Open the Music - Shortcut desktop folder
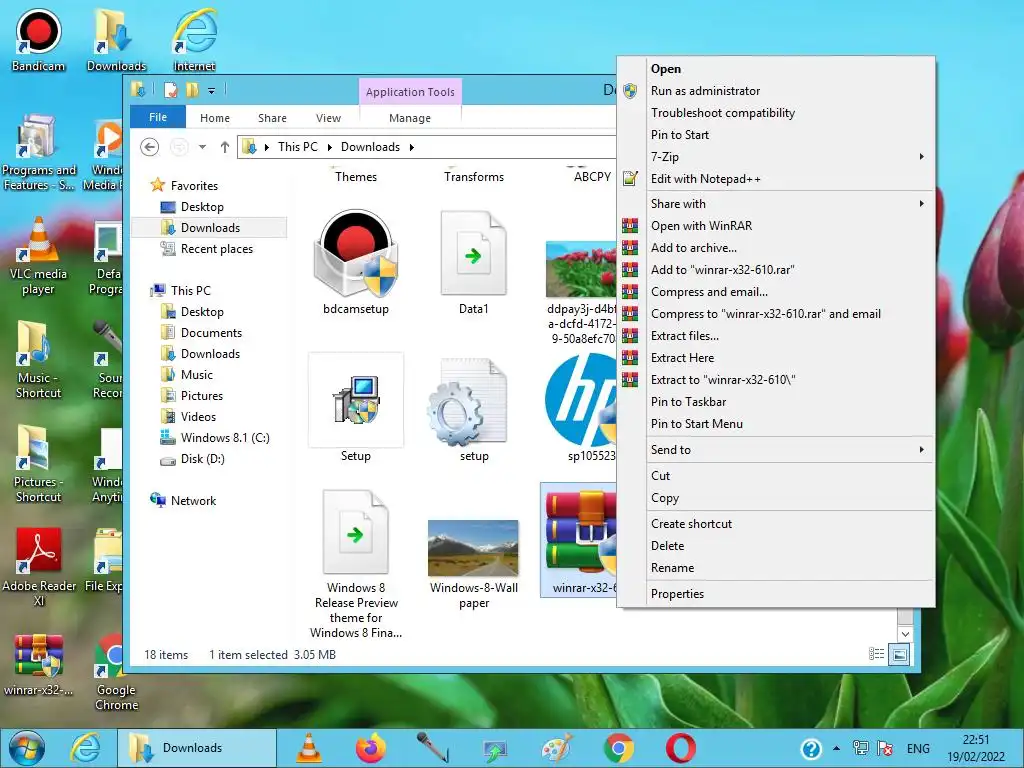 click(x=39, y=360)
